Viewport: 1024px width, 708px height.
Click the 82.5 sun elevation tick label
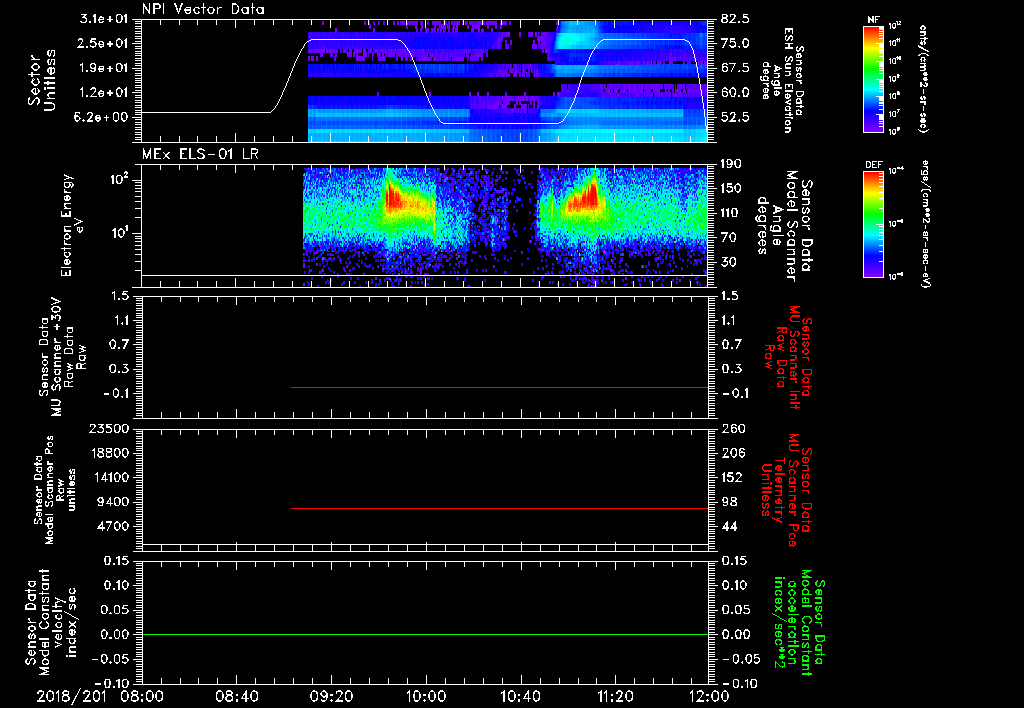click(735, 19)
